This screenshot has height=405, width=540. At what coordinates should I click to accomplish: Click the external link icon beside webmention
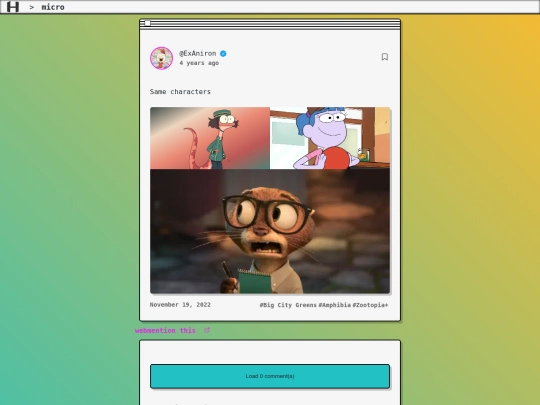pyautogui.click(x=207, y=330)
